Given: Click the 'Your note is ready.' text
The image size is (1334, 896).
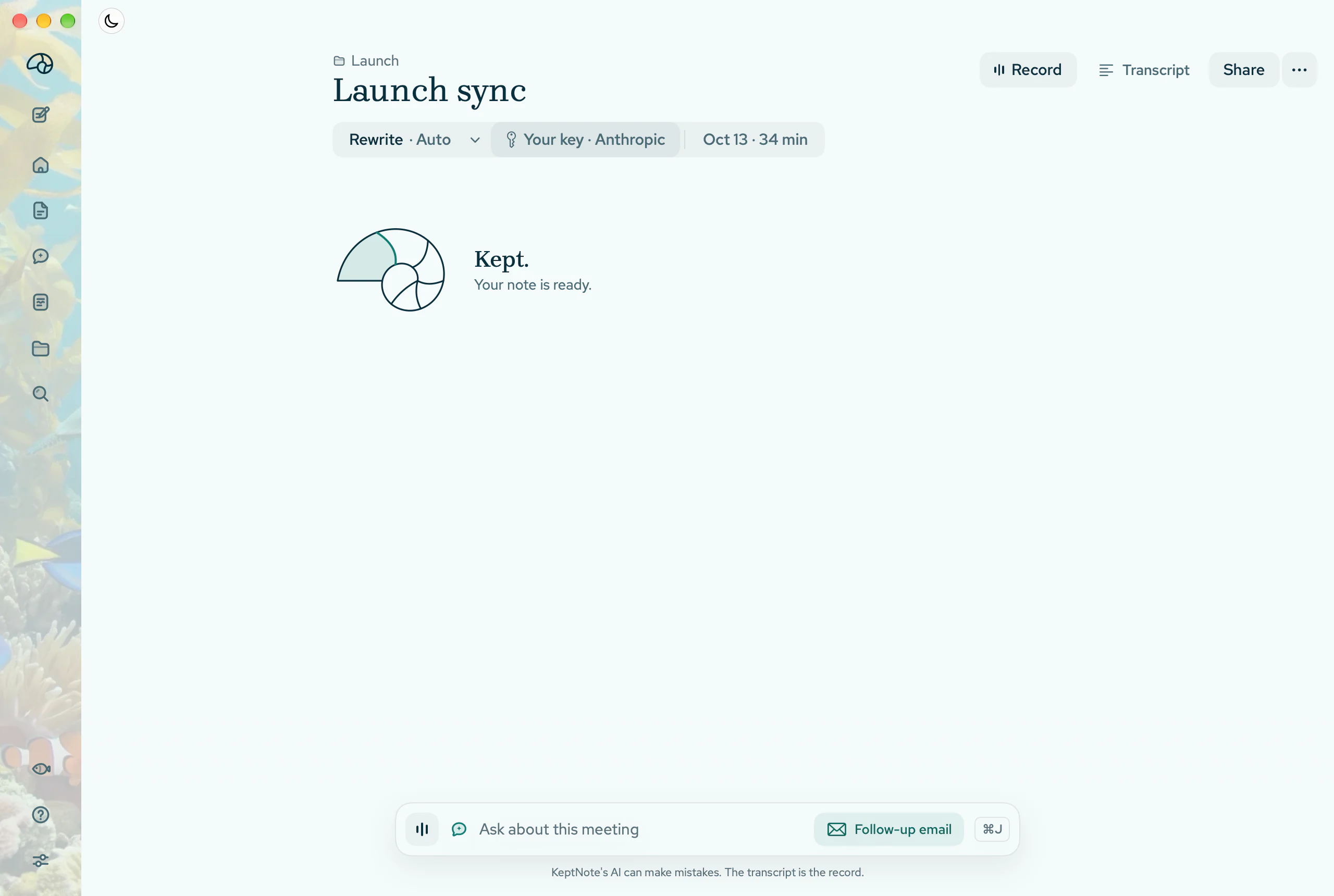Looking at the screenshot, I should point(533,284).
